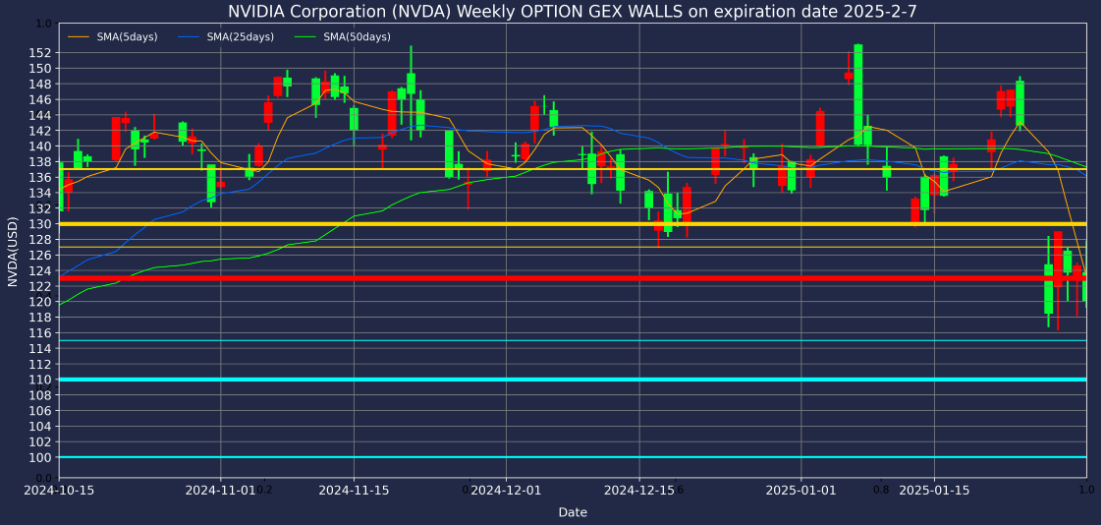Viewport: 1101px width, 525px height.
Task: Click the 2024-11-15 date tick label
Action: pos(353,491)
